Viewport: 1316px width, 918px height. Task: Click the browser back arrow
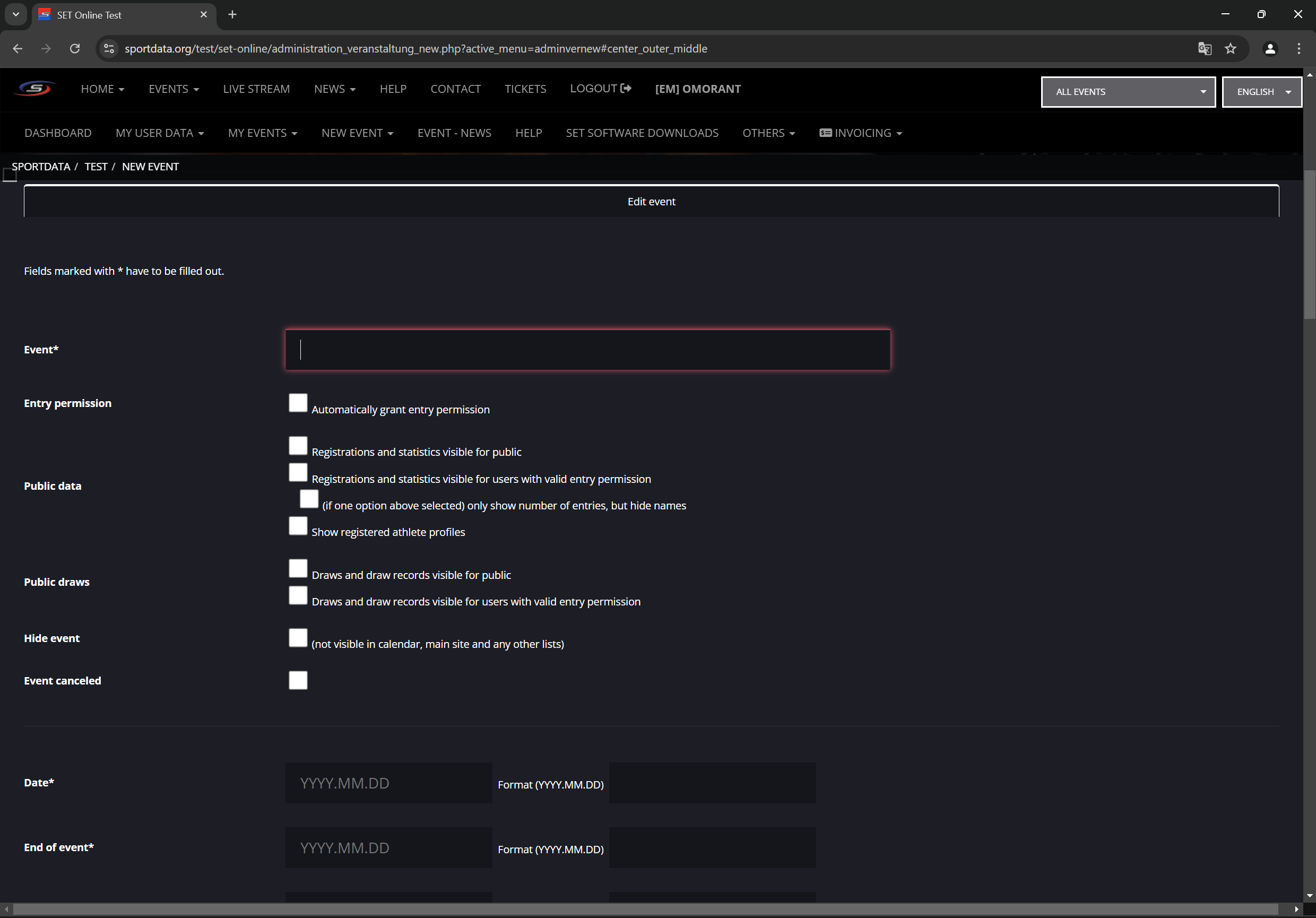(x=18, y=49)
